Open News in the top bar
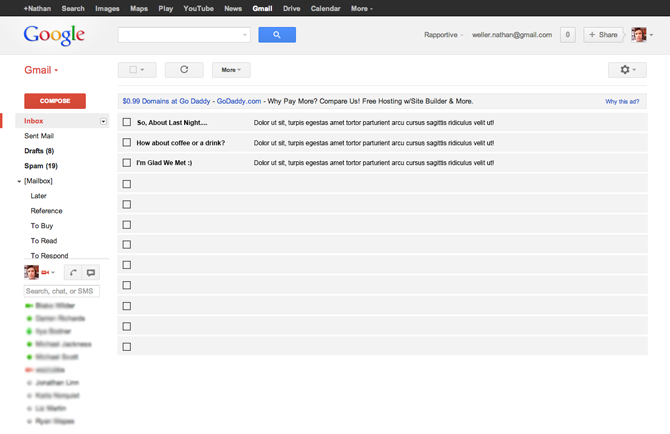The width and height of the screenshot is (670, 434). (233, 8)
